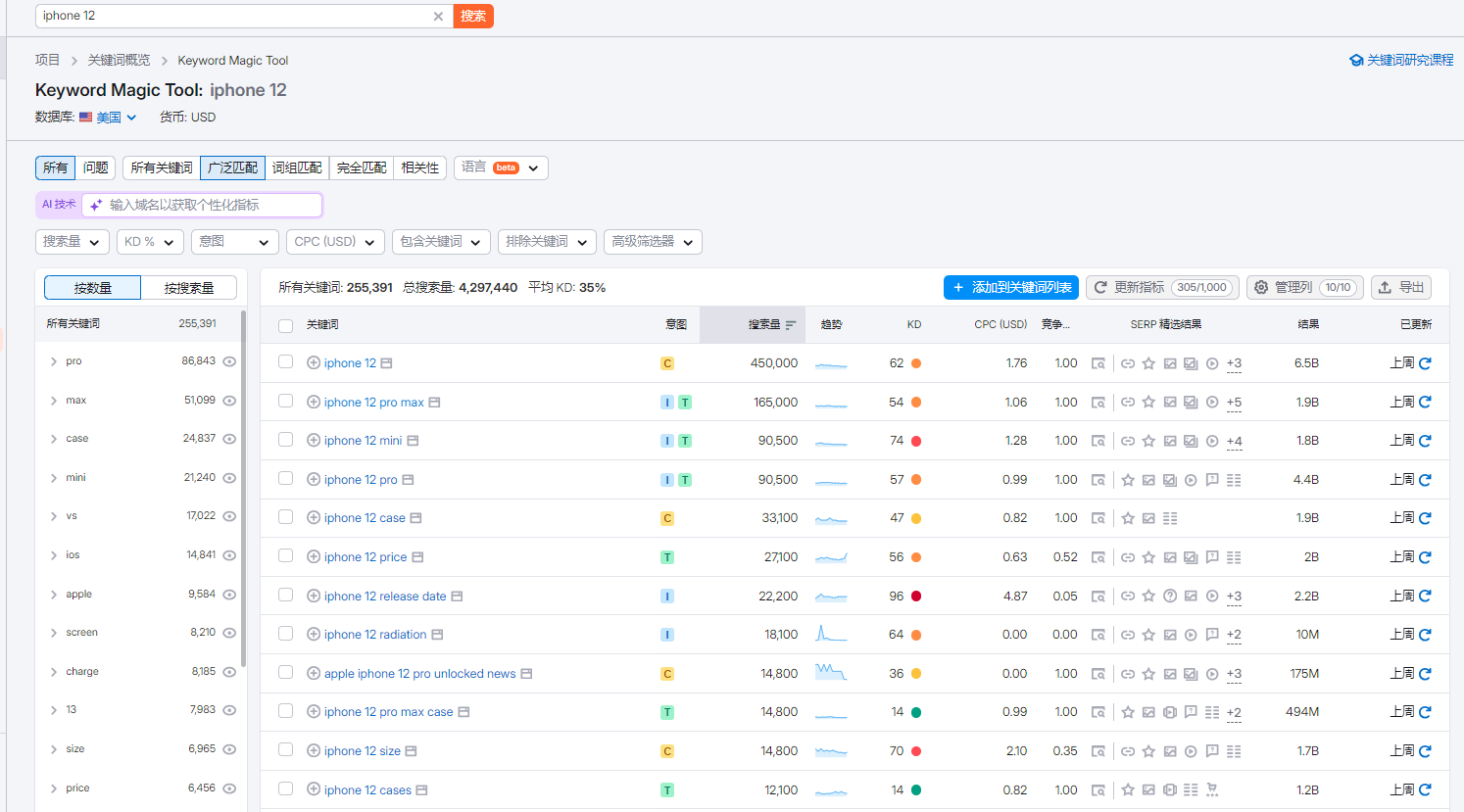The height and width of the screenshot is (812, 1464).
Task: Open SERP view icon beside iphone 12
Action: tap(1098, 363)
